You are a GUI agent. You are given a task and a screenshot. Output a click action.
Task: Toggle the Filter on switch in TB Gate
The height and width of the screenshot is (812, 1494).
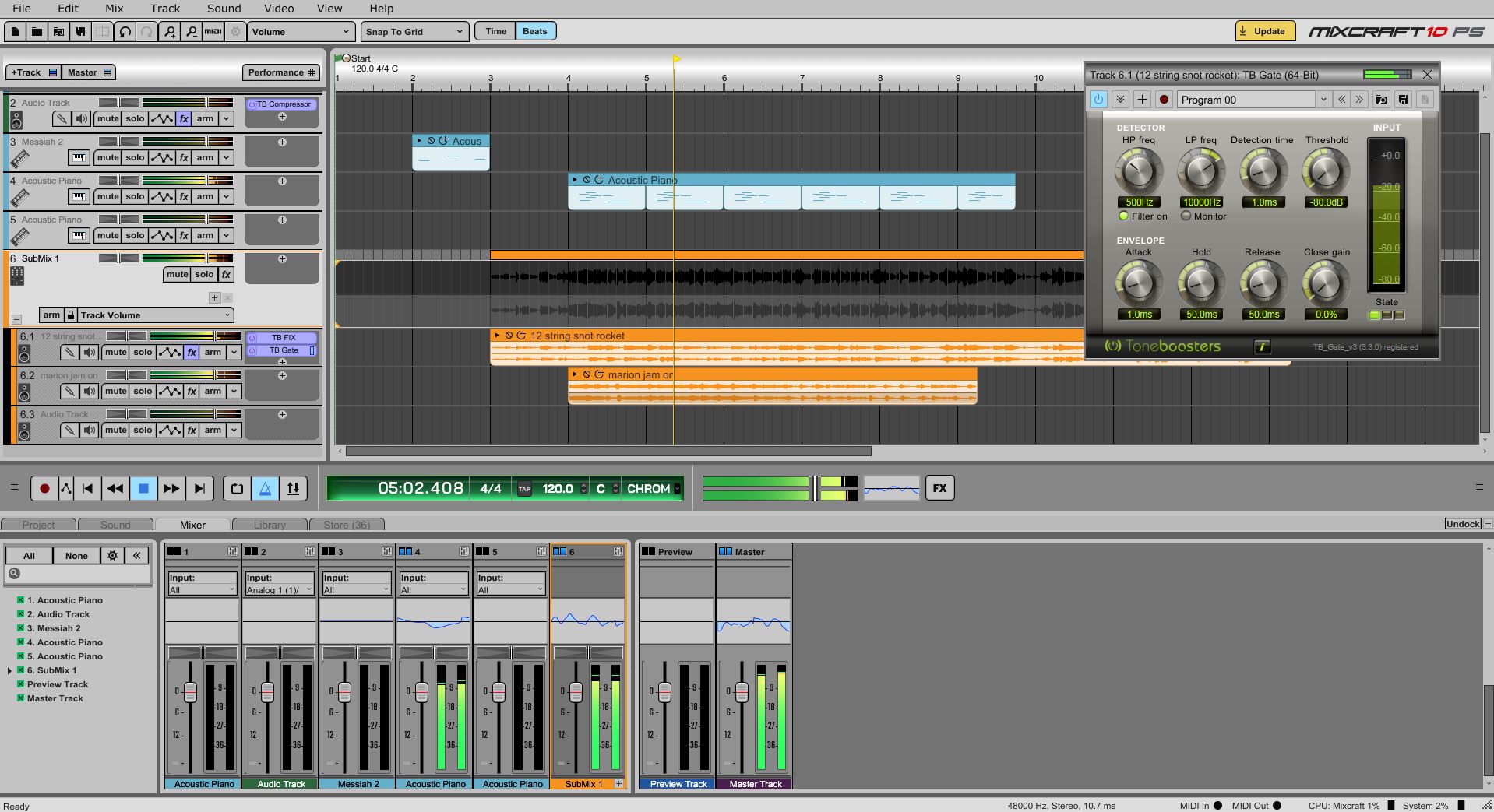[1123, 216]
